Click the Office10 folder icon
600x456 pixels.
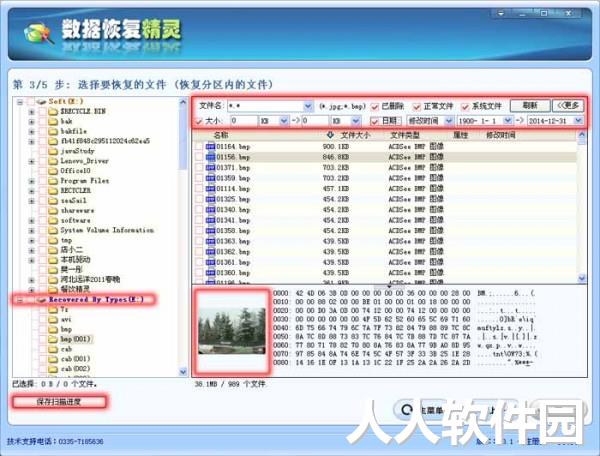click(x=53, y=171)
